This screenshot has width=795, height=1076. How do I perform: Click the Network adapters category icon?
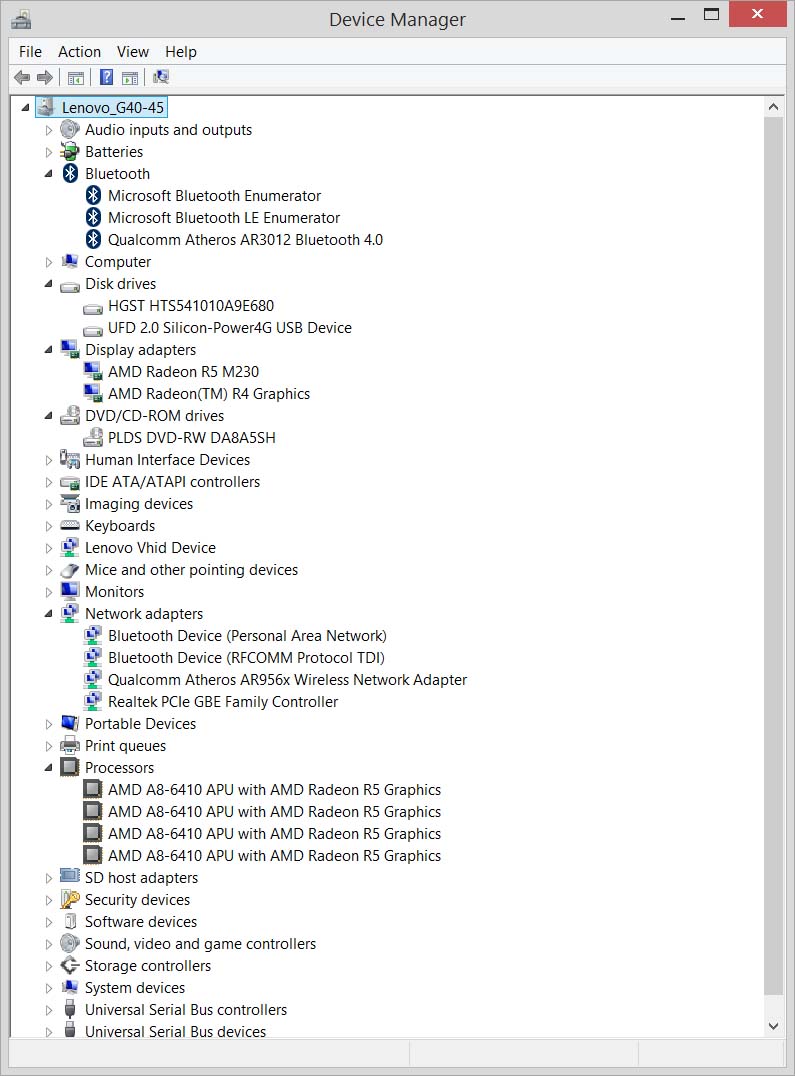(69, 613)
